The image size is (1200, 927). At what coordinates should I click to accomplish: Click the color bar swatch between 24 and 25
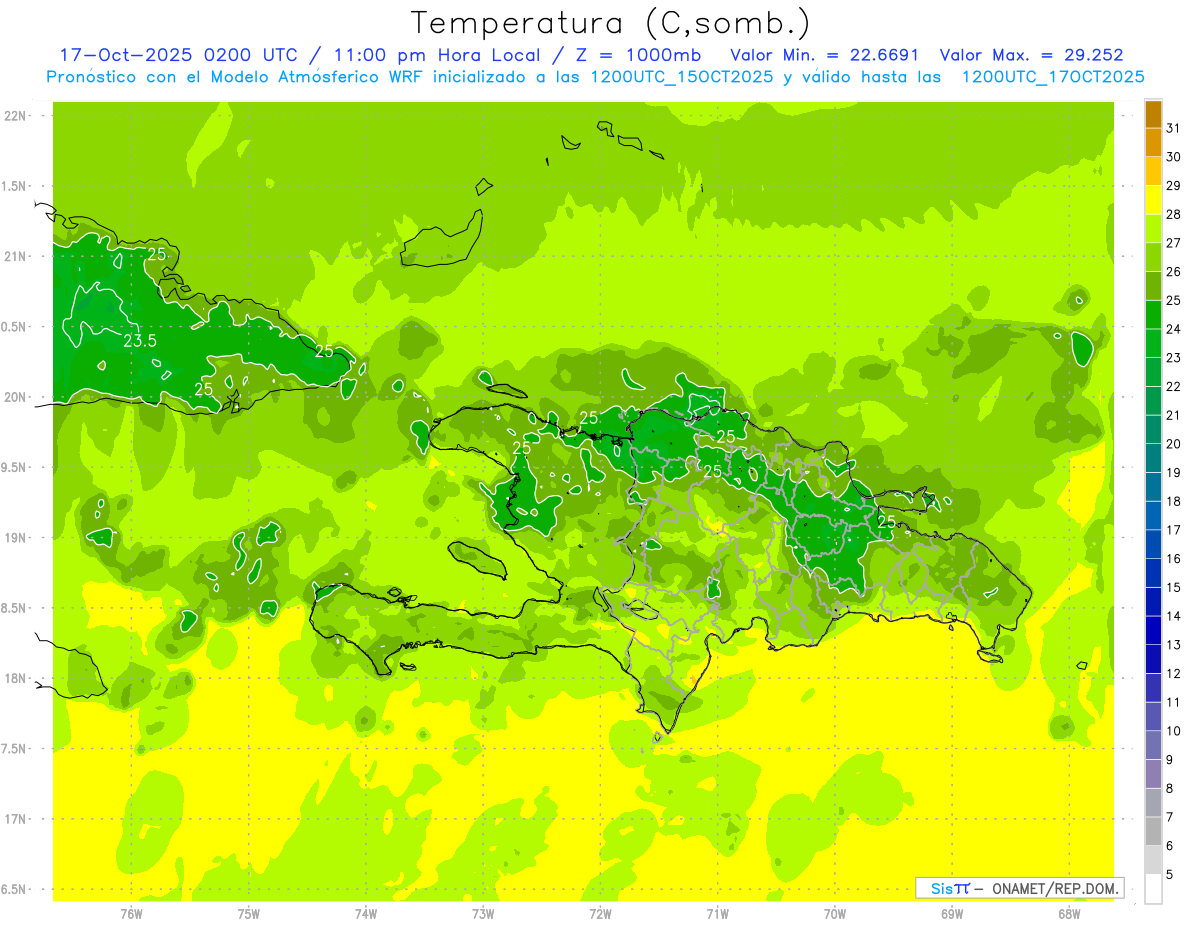pos(1153,315)
